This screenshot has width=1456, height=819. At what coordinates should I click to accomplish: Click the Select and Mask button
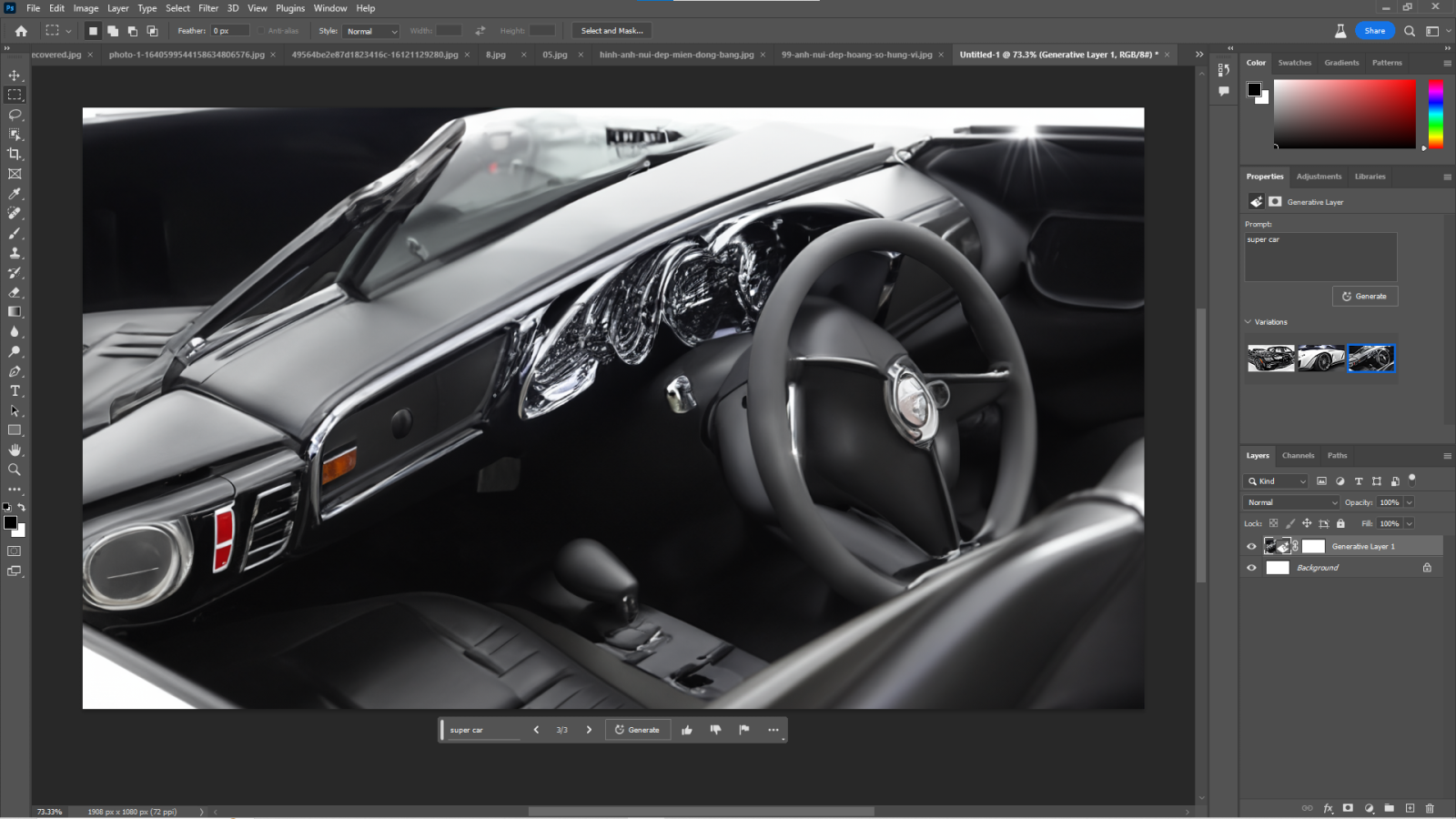pyautogui.click(x=612, y=31)
